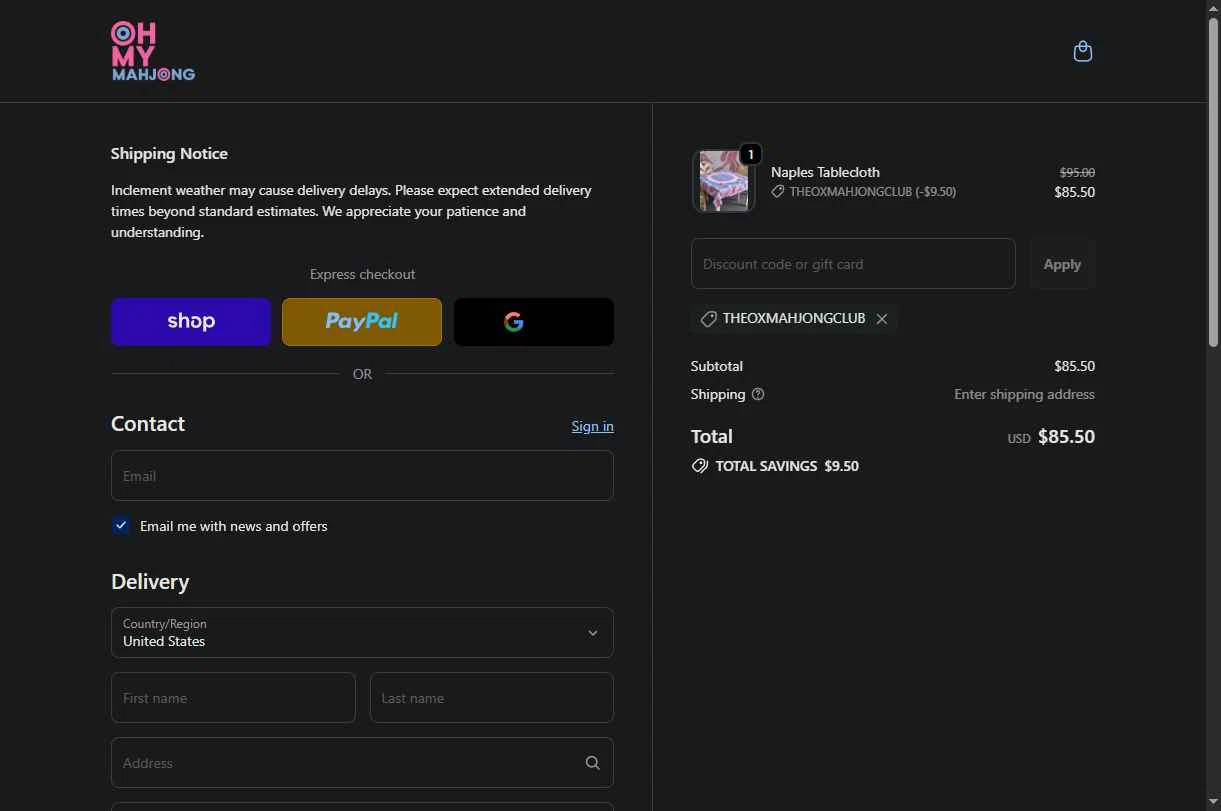Screen dimensions: 1221x811
Task: Uncheck Email me with news and offers
Action: click(121, 526)
